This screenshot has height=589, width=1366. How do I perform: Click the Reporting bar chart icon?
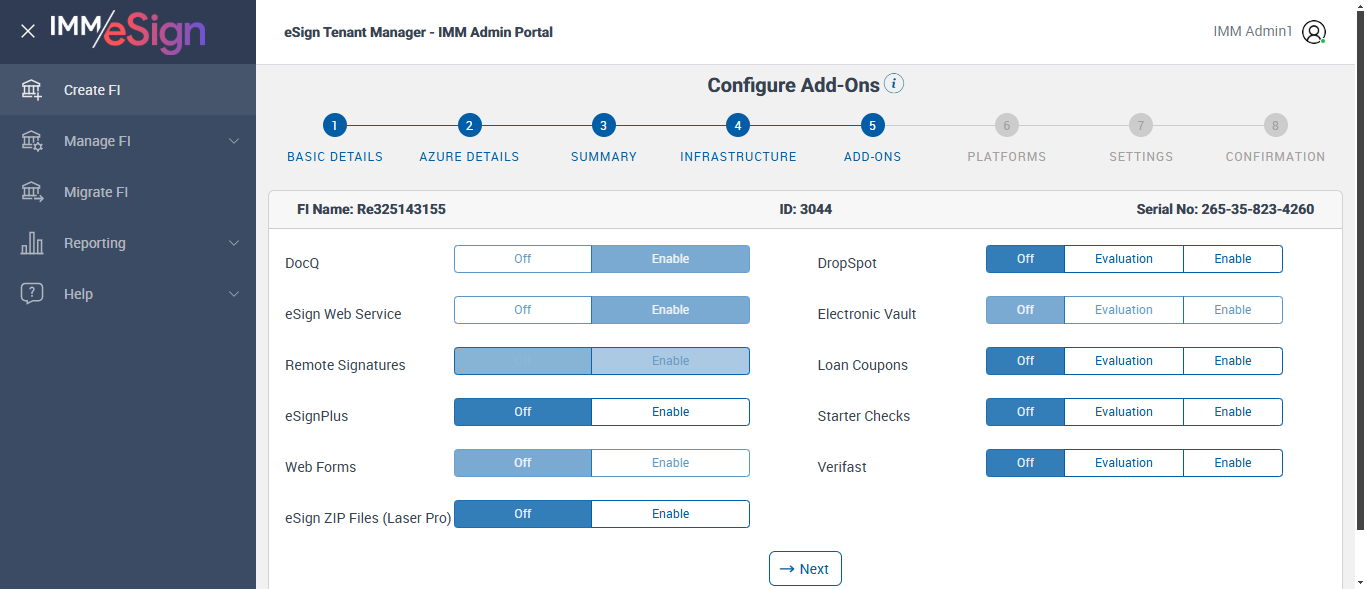tap(32, 243)
